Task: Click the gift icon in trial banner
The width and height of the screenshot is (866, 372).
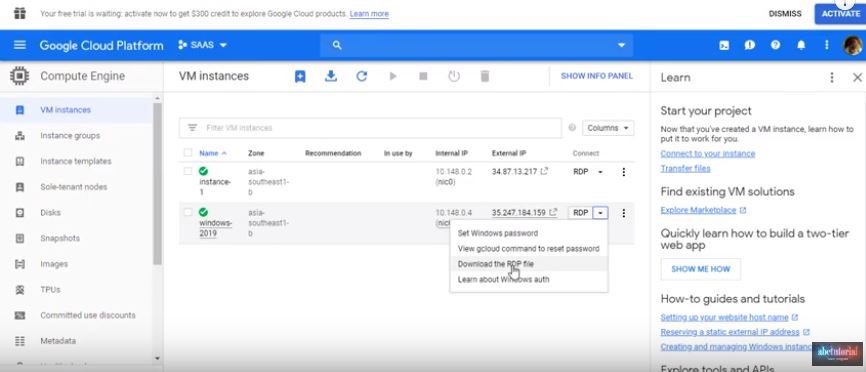Action: [x=20, y=13]
